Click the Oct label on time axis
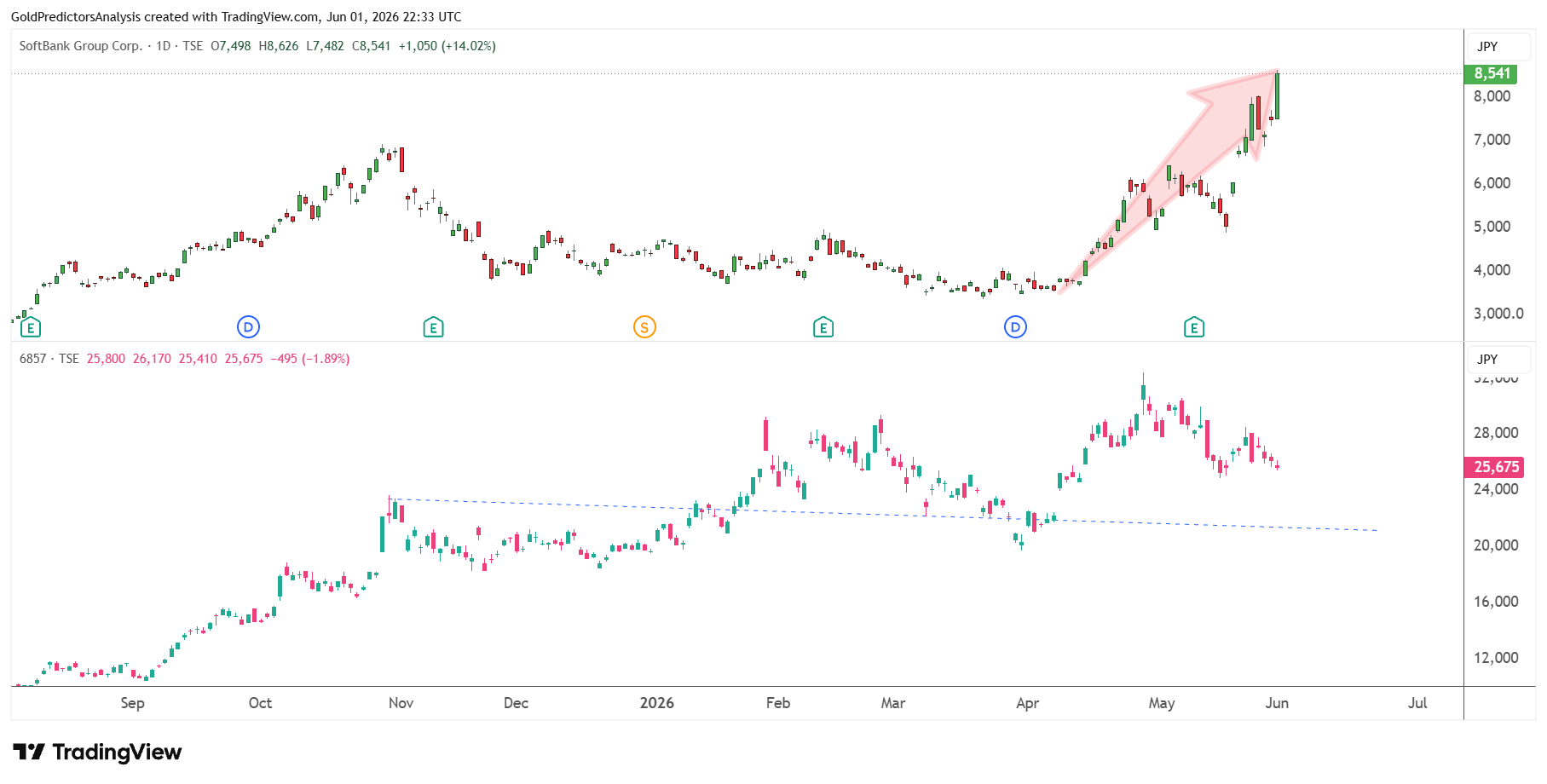This screenshot has height=784, width=1547. (260, 703)
